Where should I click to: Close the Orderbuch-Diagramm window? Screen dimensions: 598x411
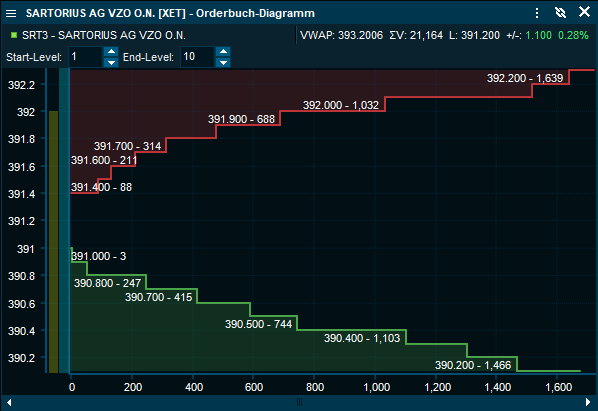[584, 12]
